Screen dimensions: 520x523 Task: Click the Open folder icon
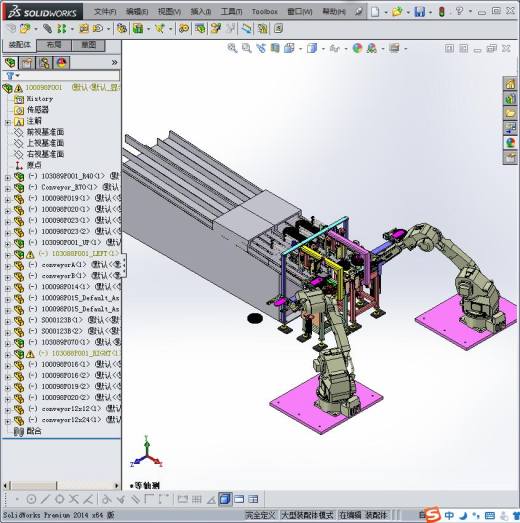pyautogui.click(x=397, y=12)
